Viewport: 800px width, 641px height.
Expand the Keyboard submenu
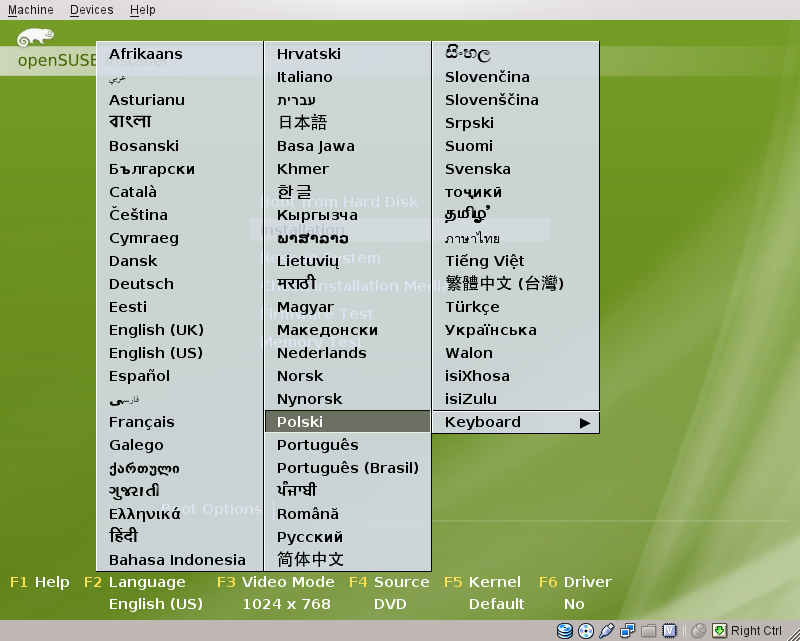(515, 422)
